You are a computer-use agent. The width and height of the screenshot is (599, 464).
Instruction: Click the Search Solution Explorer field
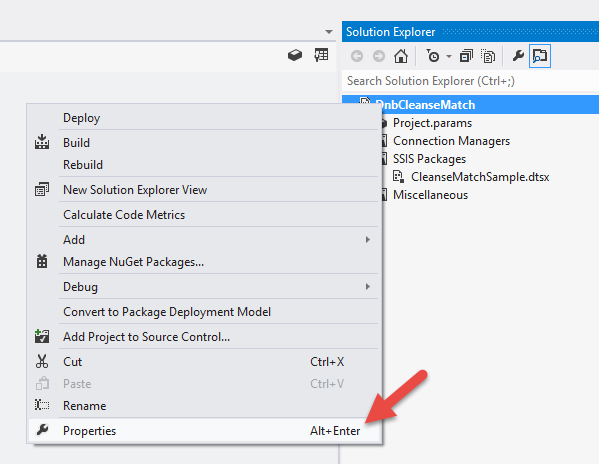pyautogui.click(x=470, y=81)
